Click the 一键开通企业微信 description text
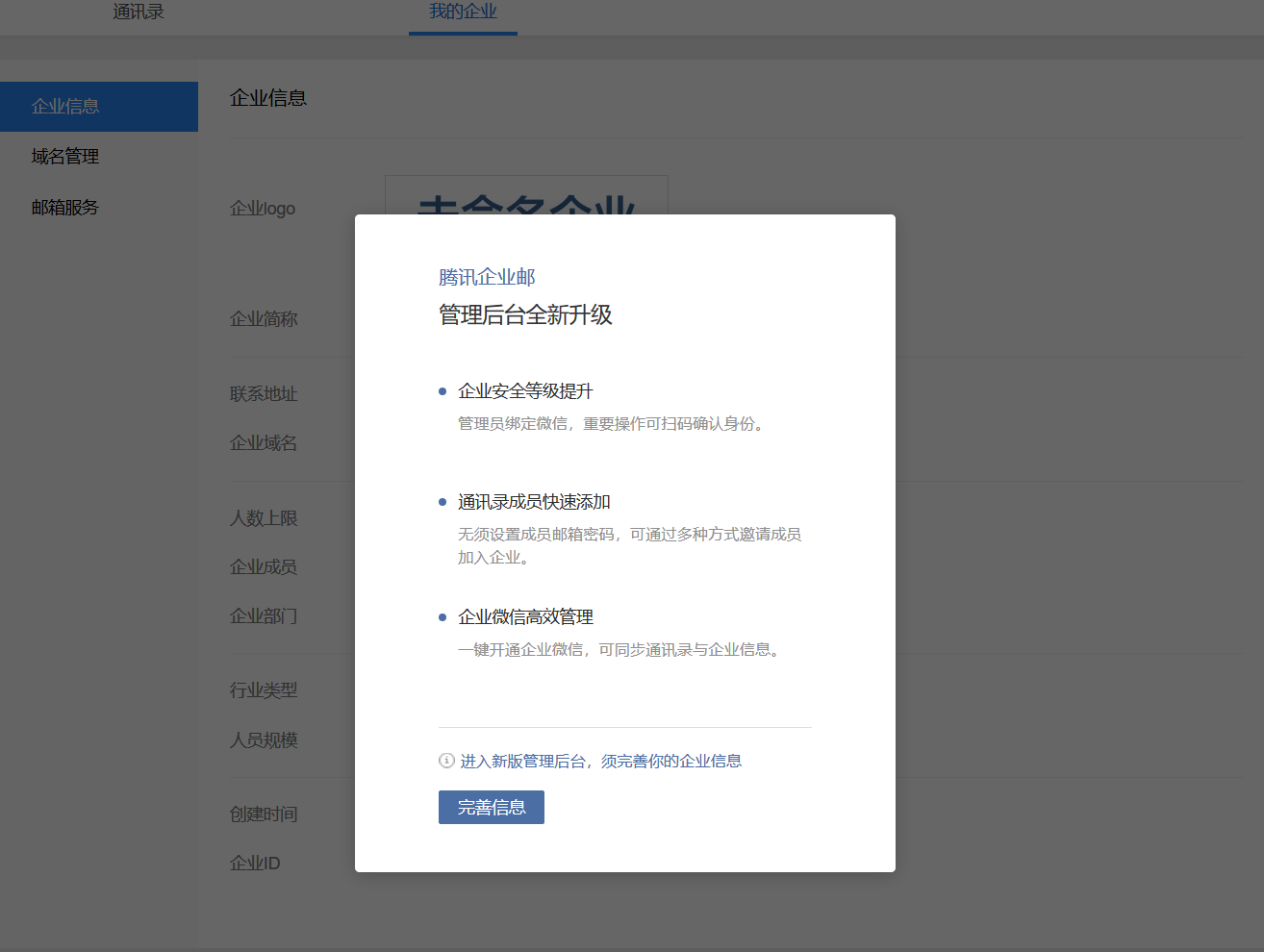 pyautogui.click(x=620, y=650)
